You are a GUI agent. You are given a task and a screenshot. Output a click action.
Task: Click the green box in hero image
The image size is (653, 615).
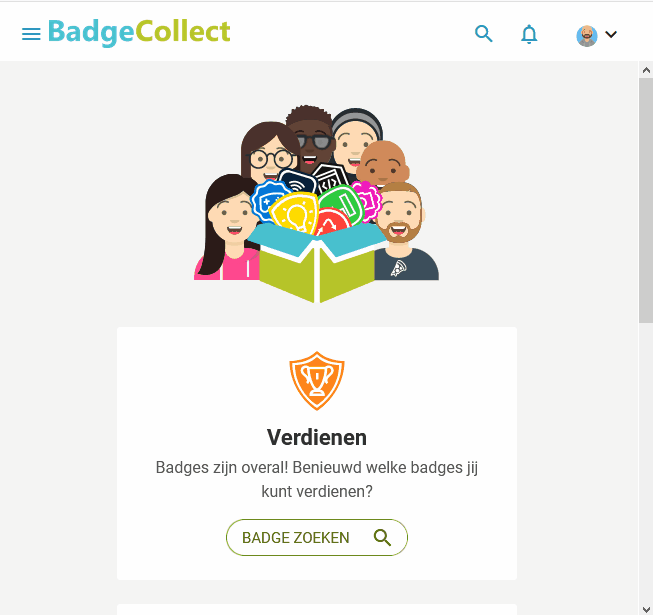pyautogui.click(x=317, y=264)
